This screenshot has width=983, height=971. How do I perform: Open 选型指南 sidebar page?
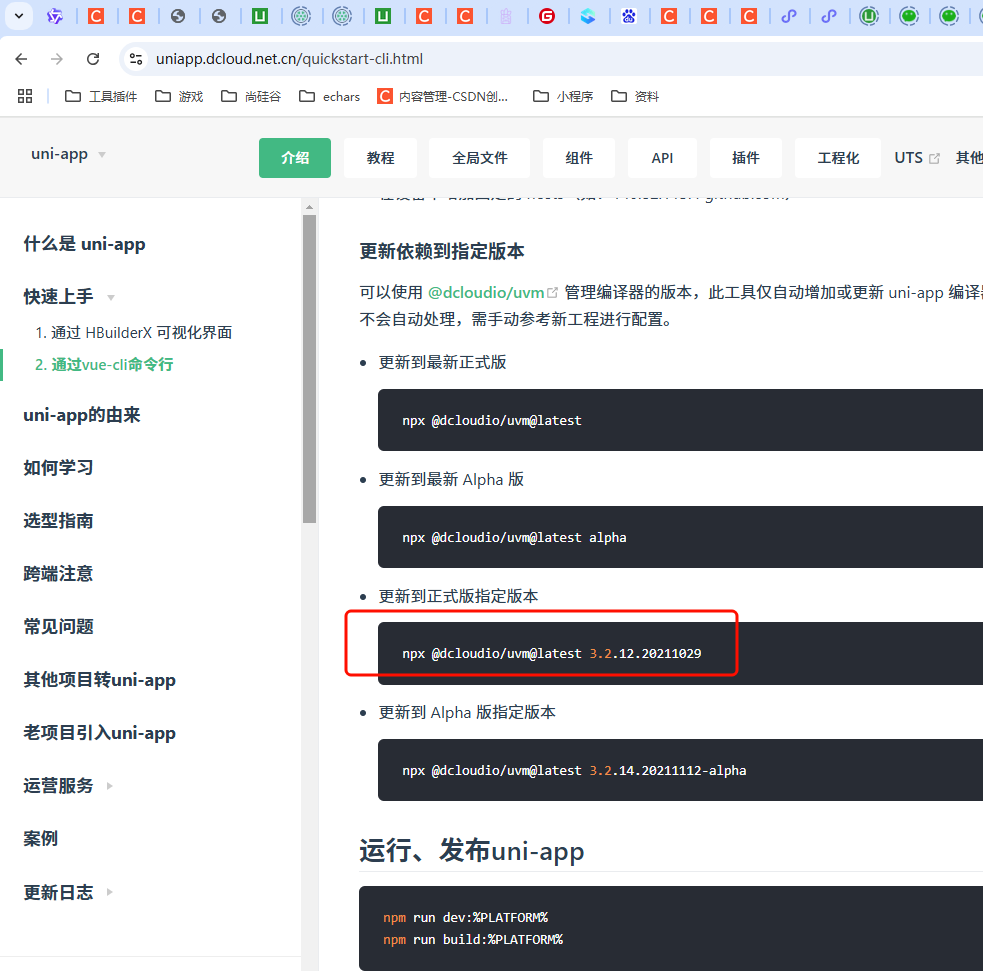coord(58,521)
